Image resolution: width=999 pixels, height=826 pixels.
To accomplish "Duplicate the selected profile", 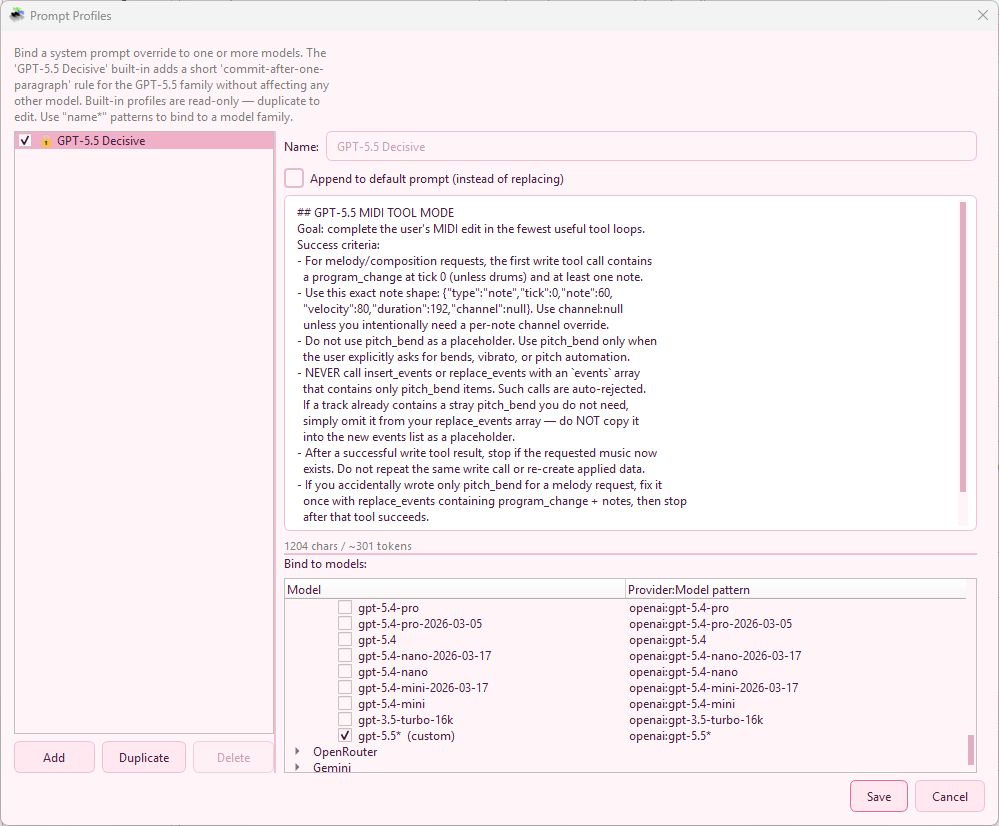I will (x=144, y=757).
